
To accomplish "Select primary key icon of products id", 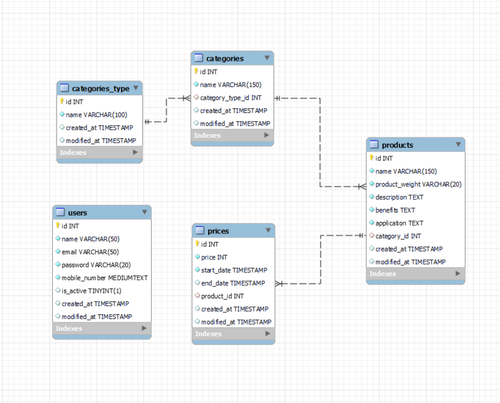I will pos(372,158).
